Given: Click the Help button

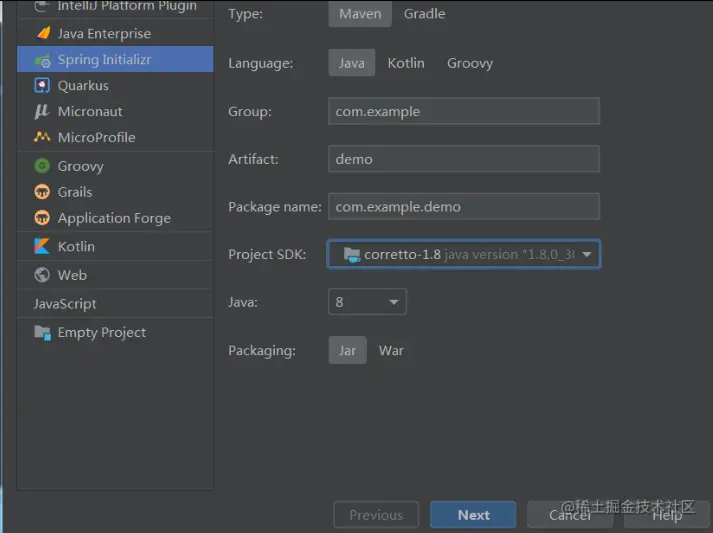Looking at the screenshot, I should [667, 515].
